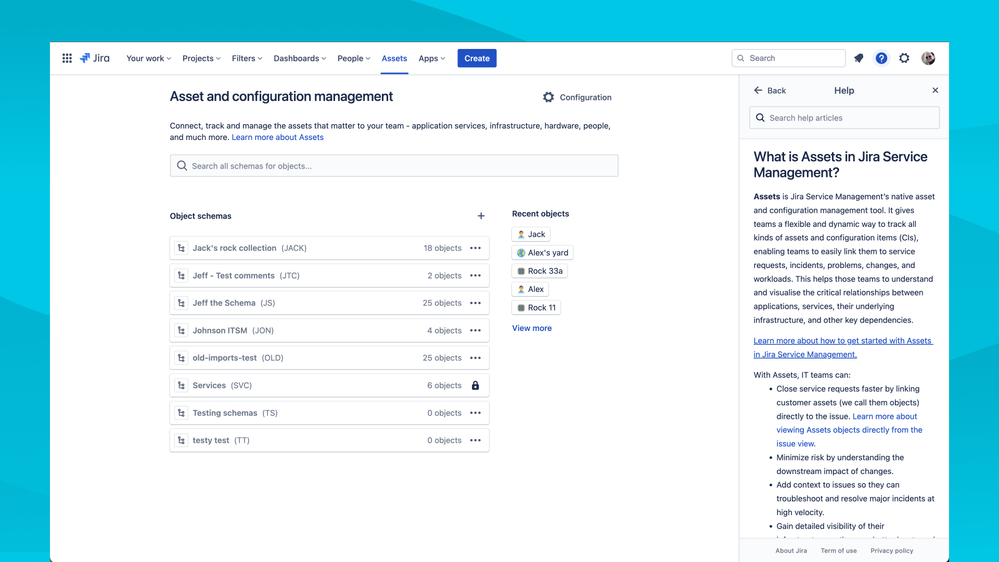
Task: Click the schema icon beside testy test
Action: tap(182, 440)
